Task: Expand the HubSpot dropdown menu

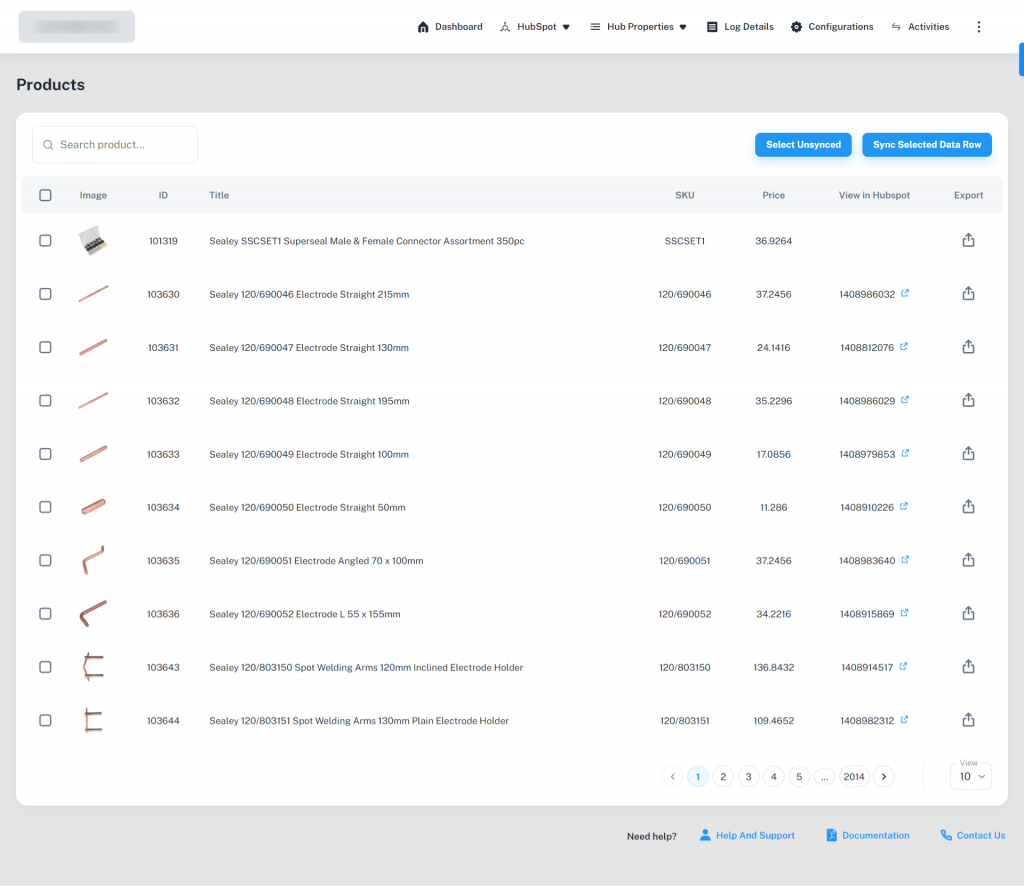Action: coord(535,27)
